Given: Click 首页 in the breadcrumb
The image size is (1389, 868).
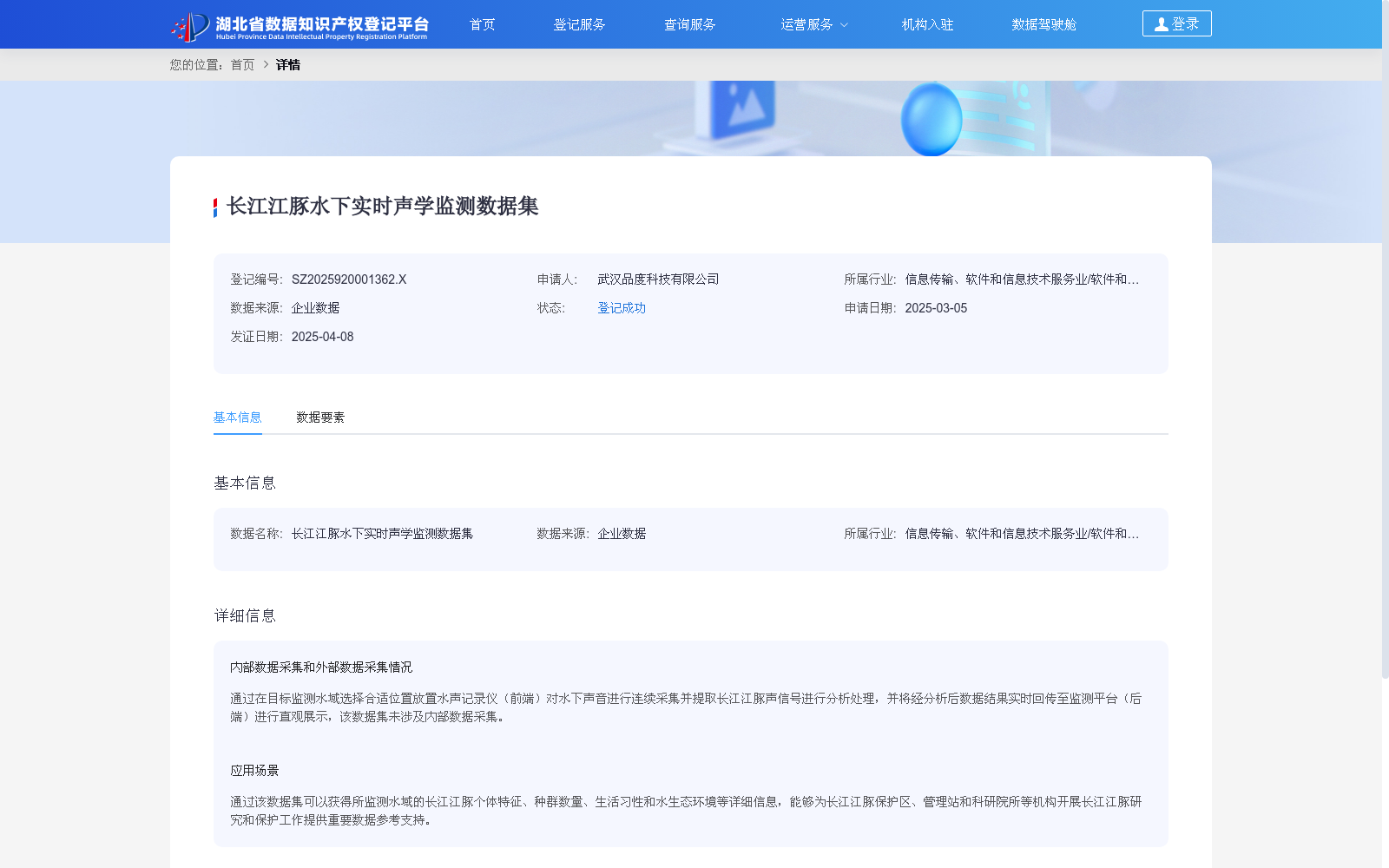Looking at the screenshot, I should pos(242,65).
